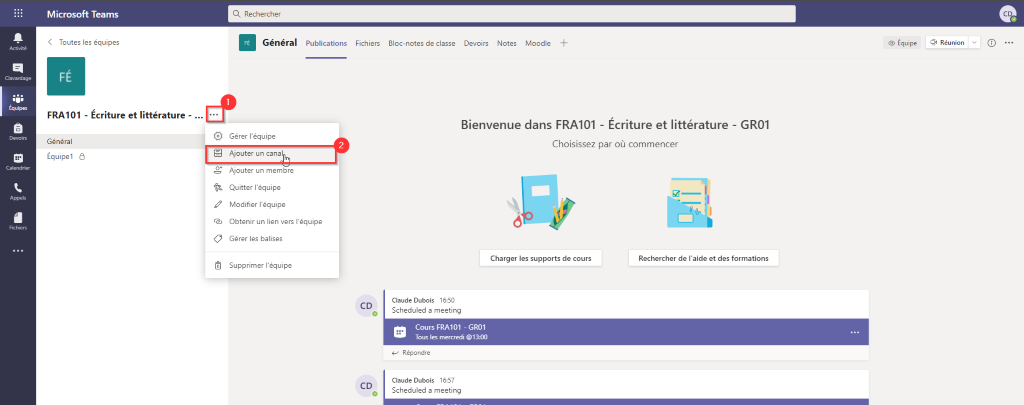Viewport: 1024px width, 405px height.
Task: Click the CD avatar on 16:50 post
Action: [366, 306]
